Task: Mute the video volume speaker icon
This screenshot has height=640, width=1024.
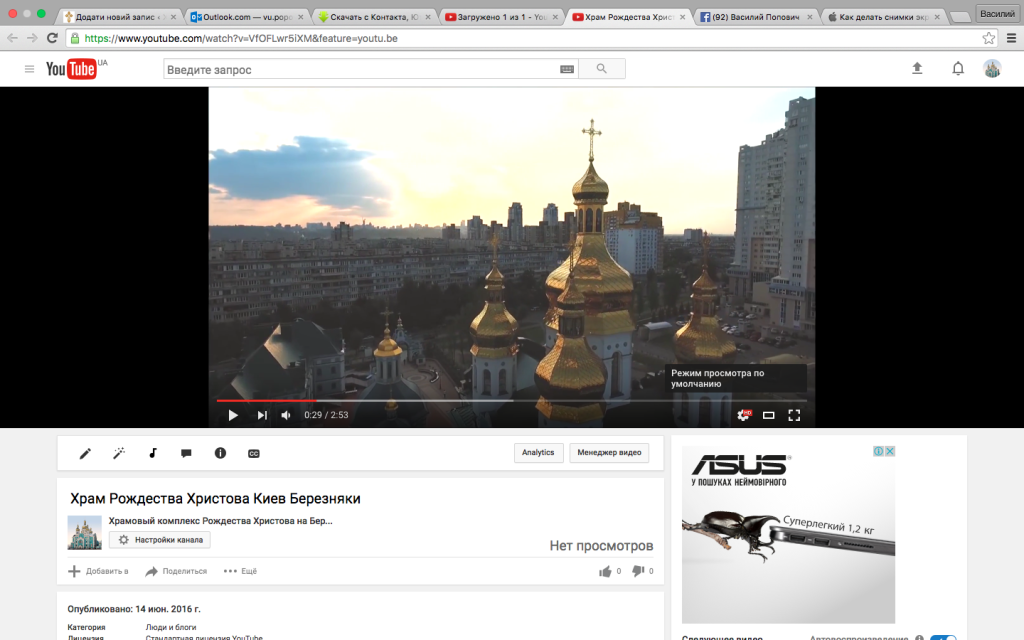Action: click(286, 415)
